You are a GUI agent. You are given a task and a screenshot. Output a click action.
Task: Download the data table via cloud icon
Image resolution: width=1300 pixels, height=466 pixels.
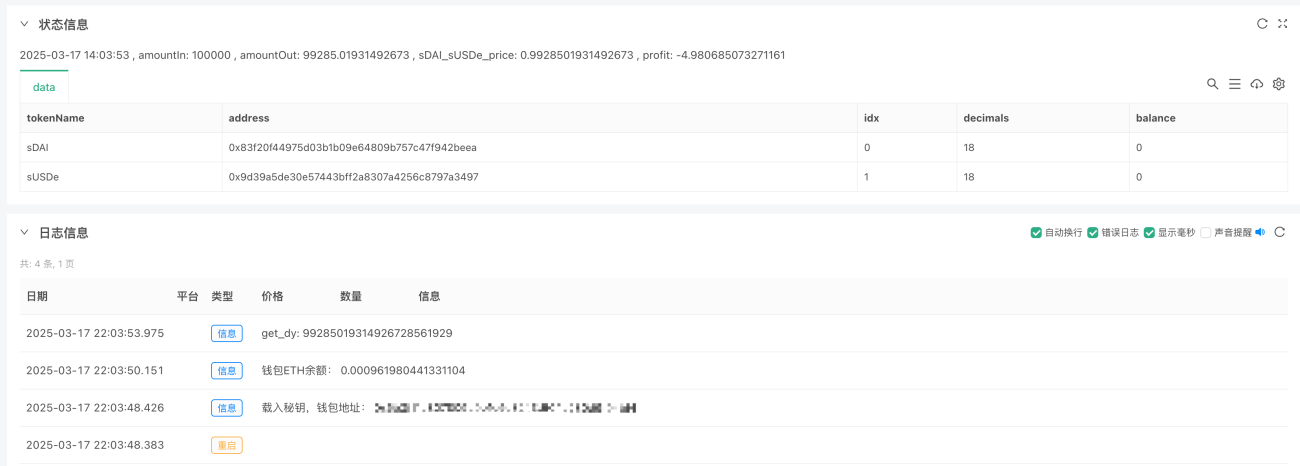[1257, 84]
